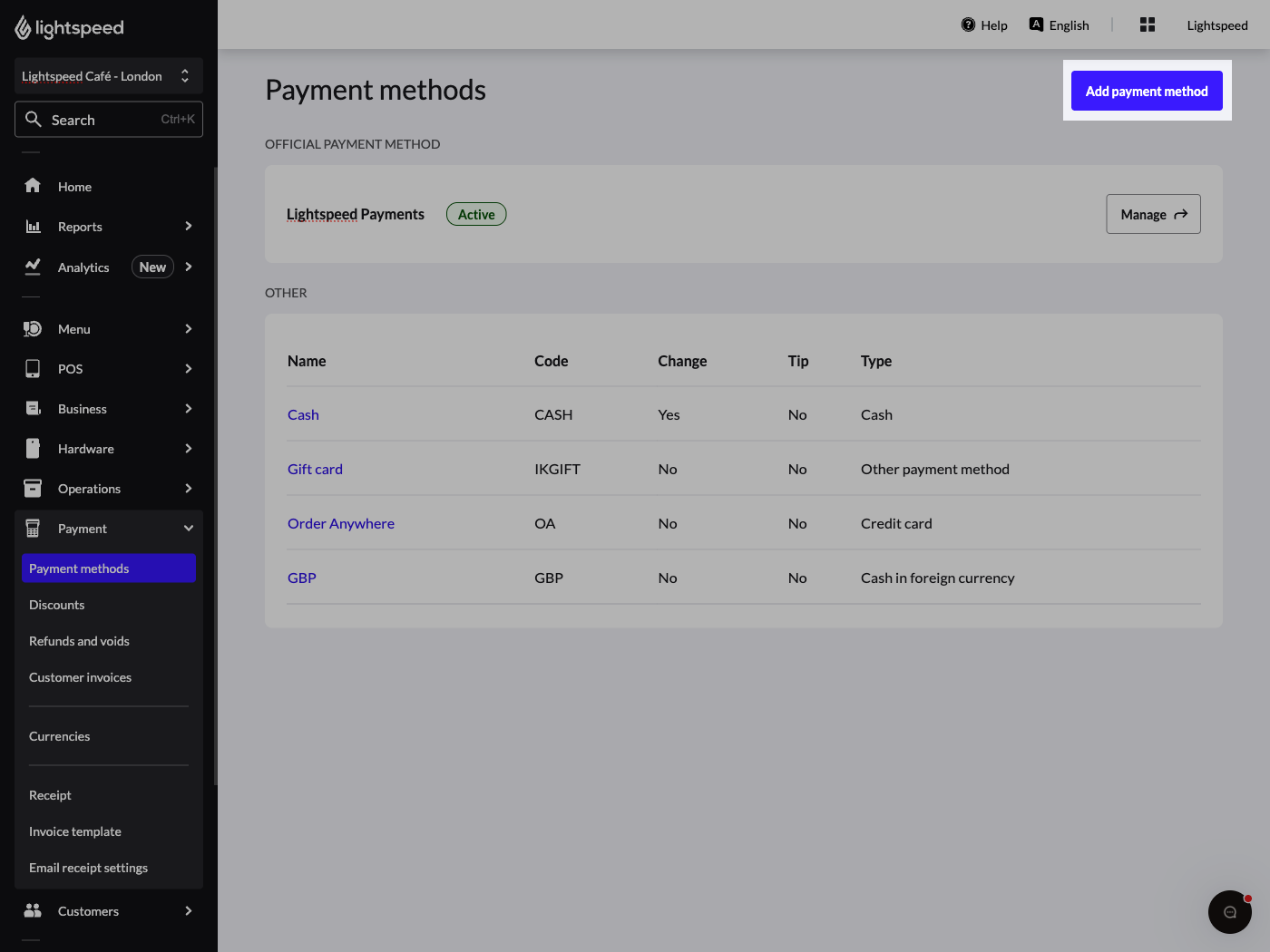Click the Hardware icon
The height and width of the screenshot is (952, 1270).
click(x=33, y=448)
